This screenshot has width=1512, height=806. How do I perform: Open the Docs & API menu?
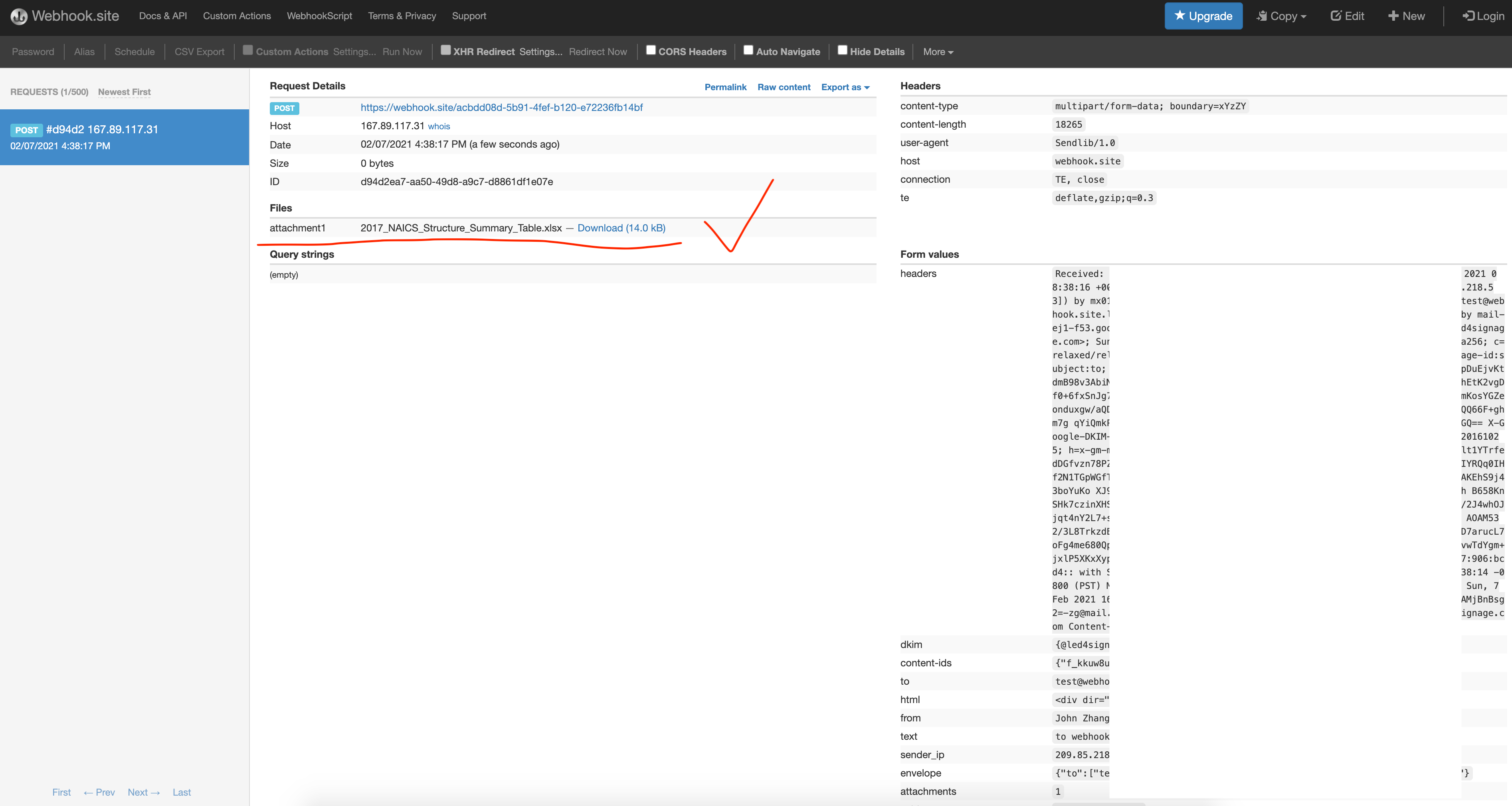point(162,16)
